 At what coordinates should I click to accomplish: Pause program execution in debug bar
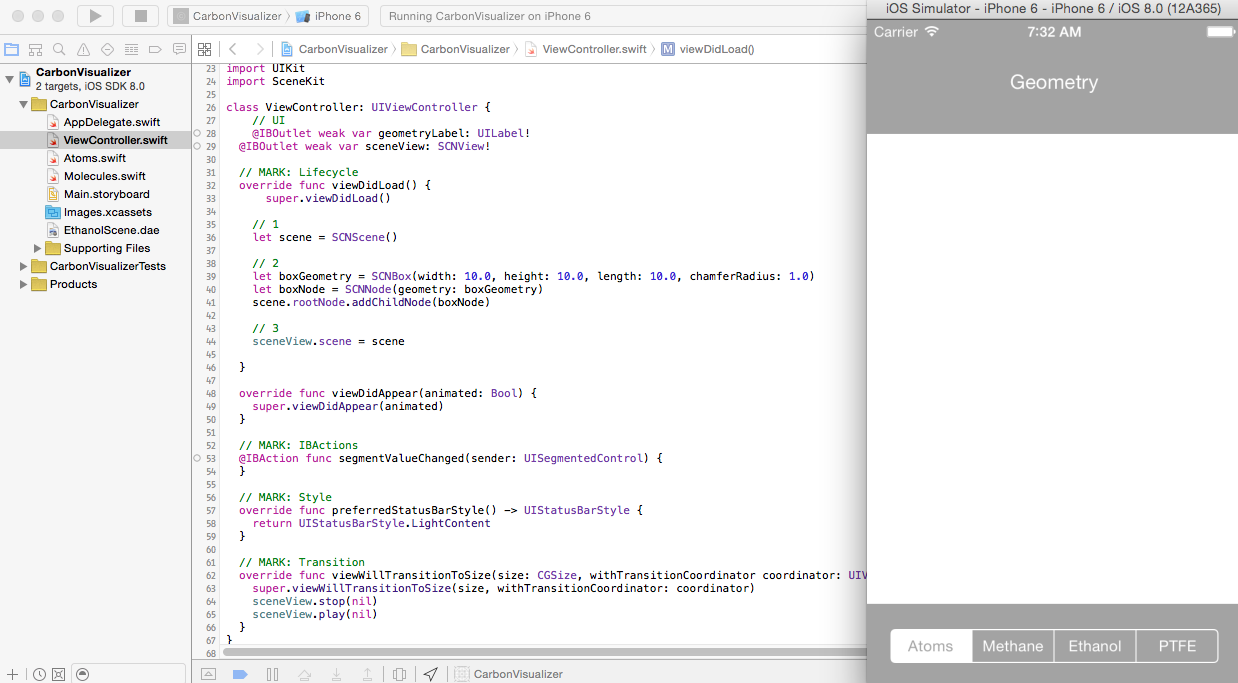272,674
